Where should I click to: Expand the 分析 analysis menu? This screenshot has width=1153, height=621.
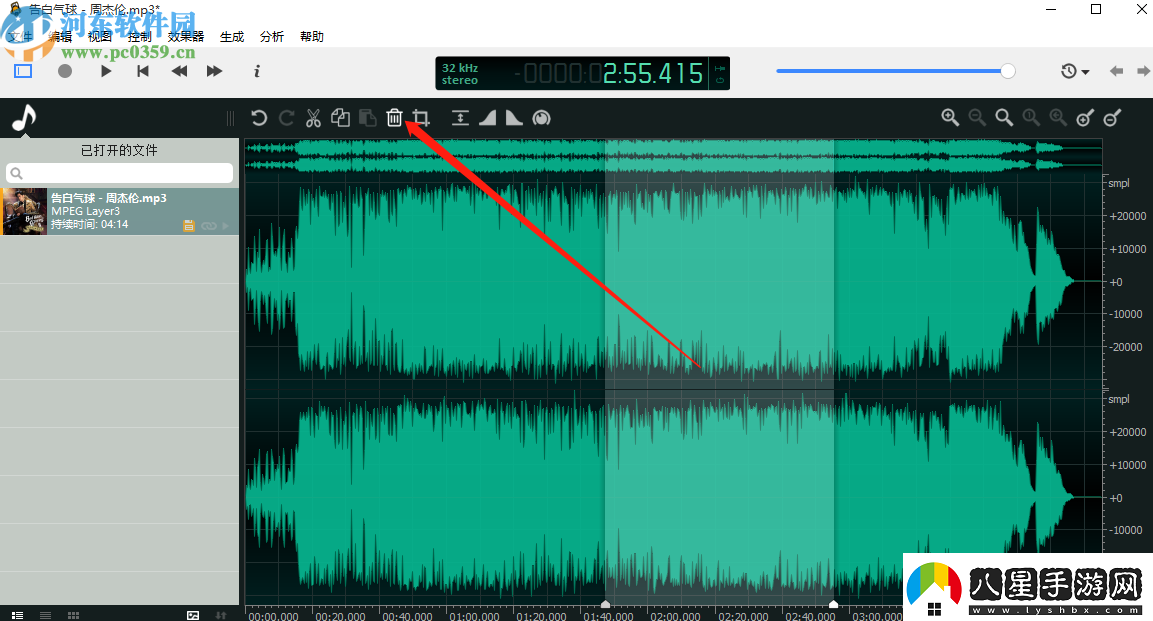coord(272,37)
